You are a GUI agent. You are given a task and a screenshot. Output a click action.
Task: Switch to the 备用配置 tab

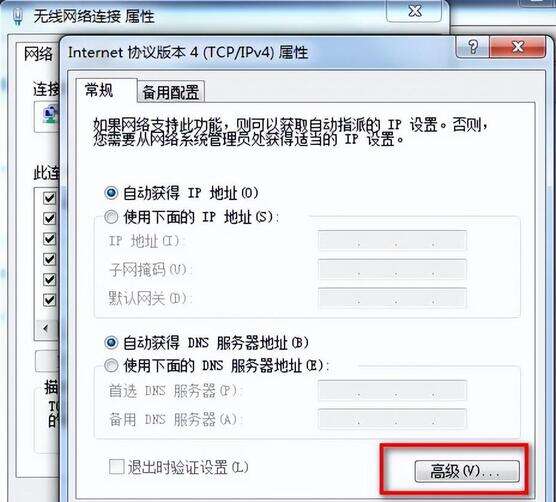coord(171,92)
